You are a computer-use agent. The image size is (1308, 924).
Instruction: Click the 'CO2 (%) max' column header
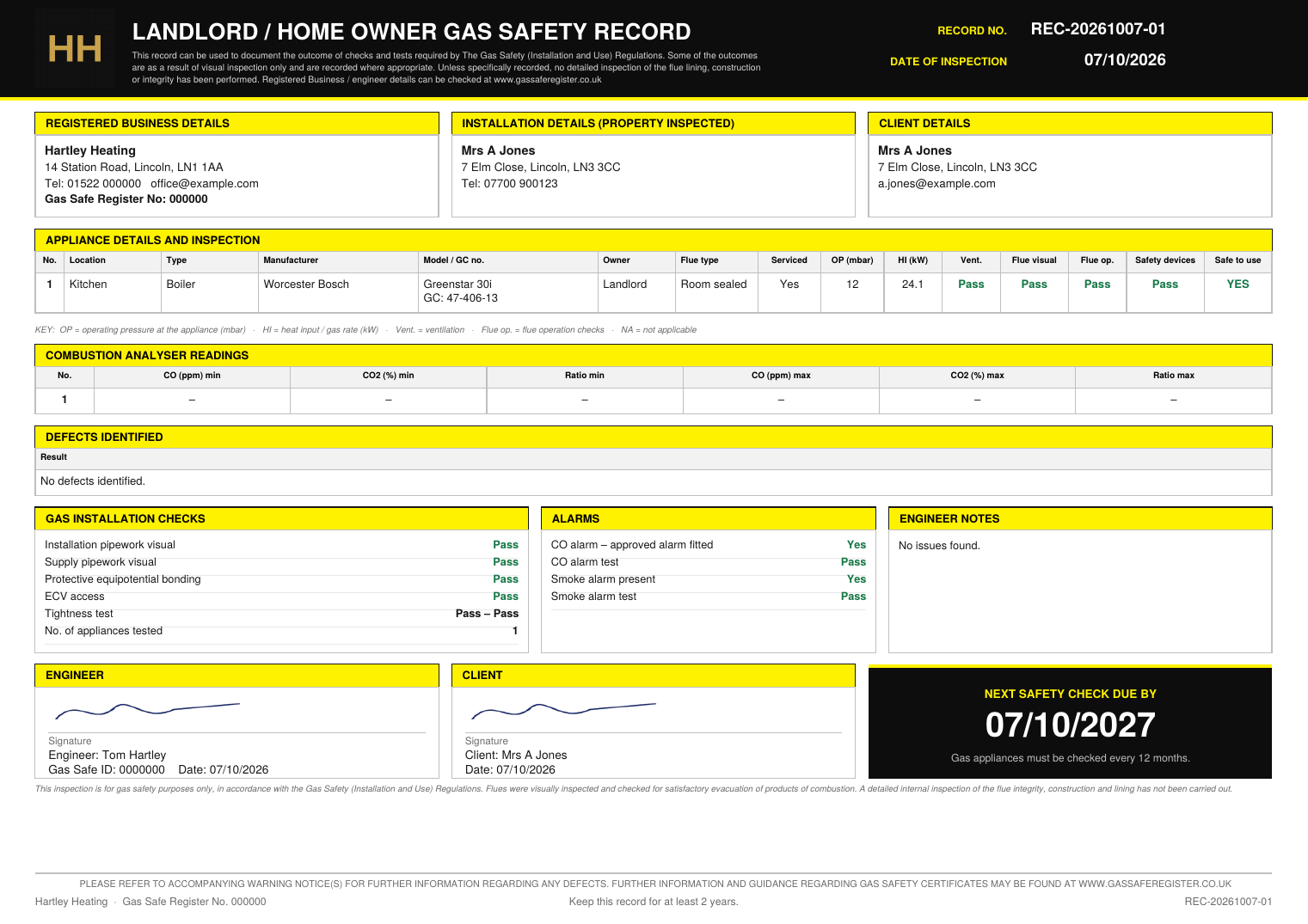click(977, 376)
